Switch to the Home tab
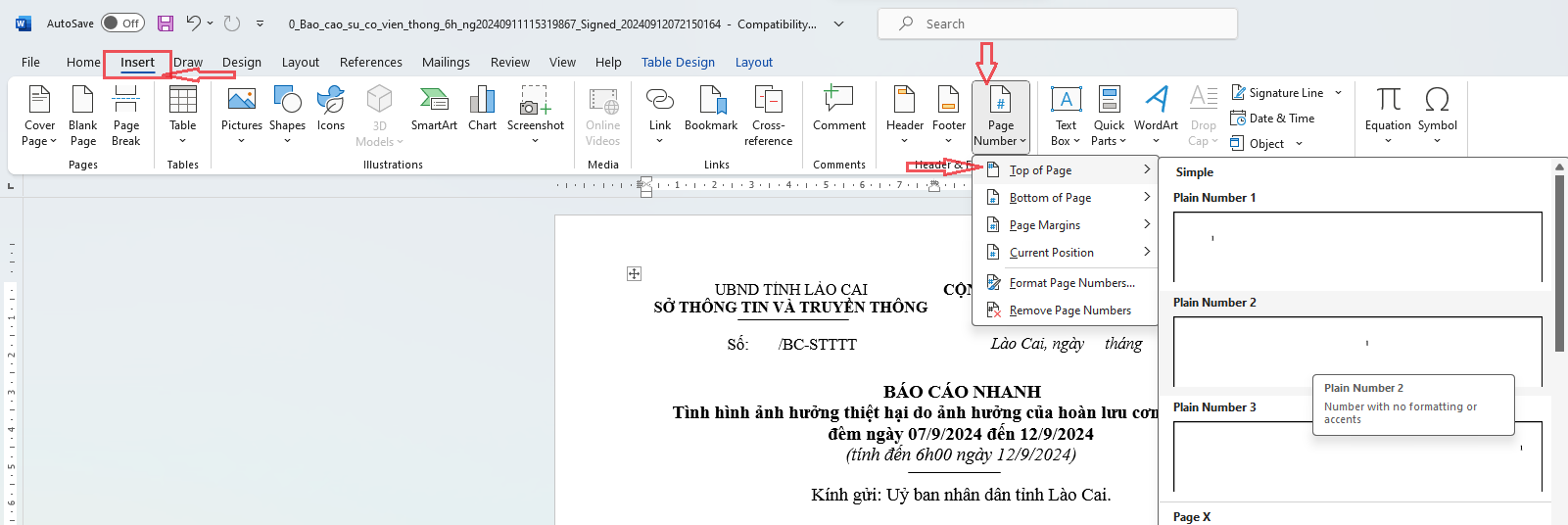 pyautogui.click(x=83, y=62)
